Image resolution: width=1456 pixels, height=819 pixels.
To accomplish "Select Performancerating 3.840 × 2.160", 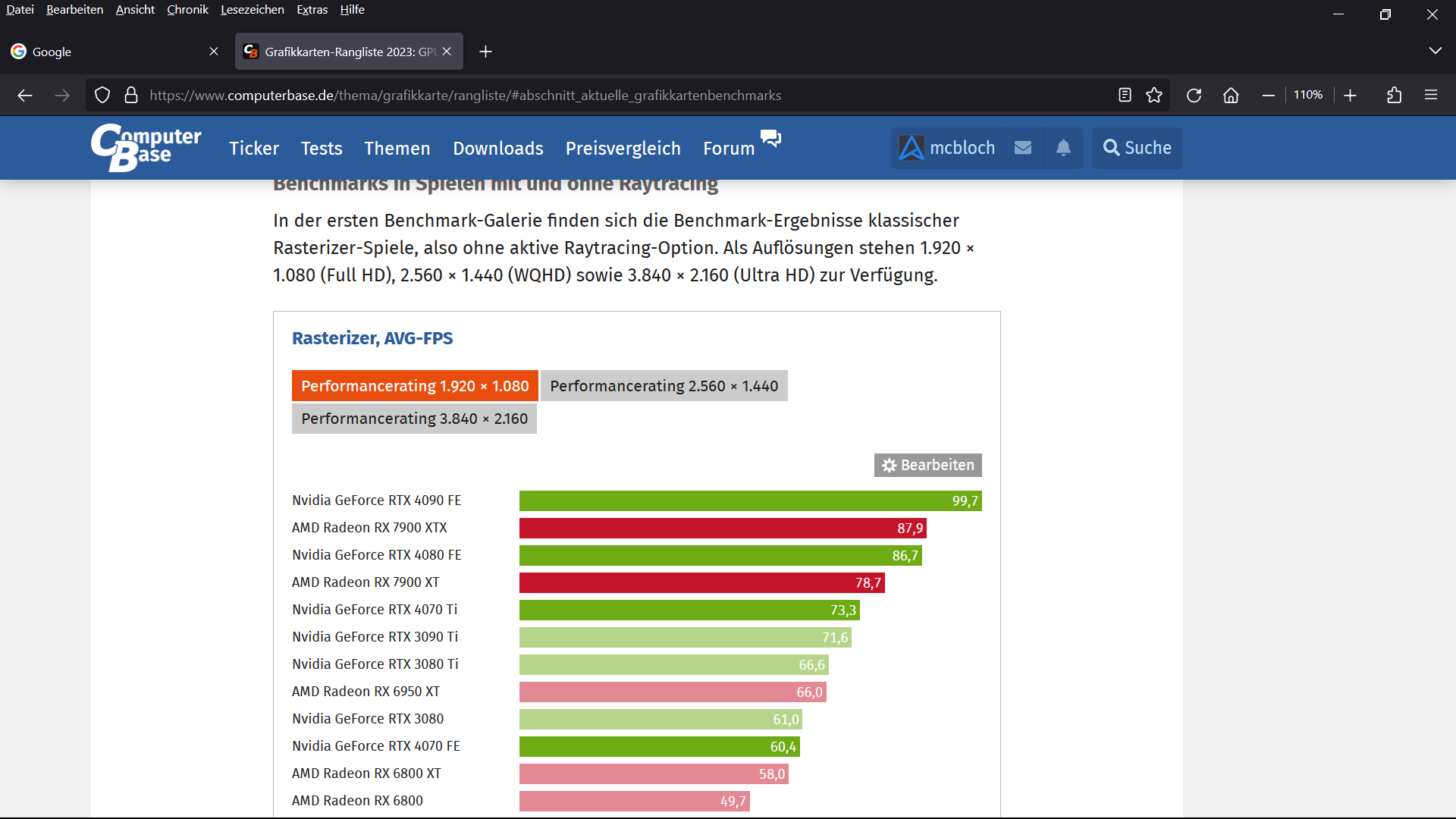I will (414, 418).
